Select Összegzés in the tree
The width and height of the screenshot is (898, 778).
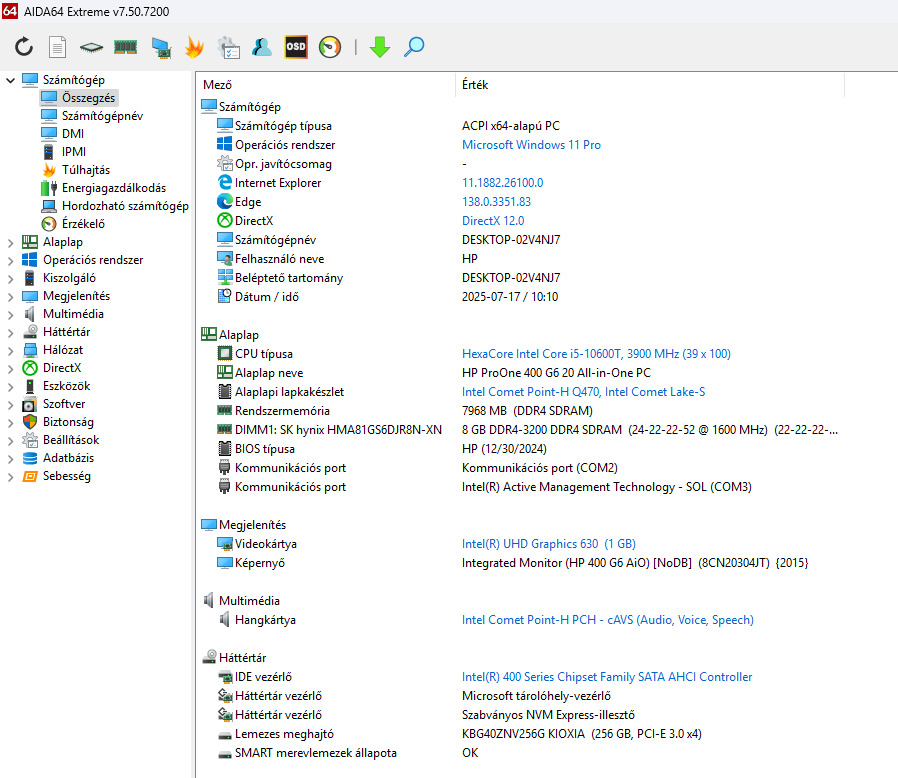[88, 98]
